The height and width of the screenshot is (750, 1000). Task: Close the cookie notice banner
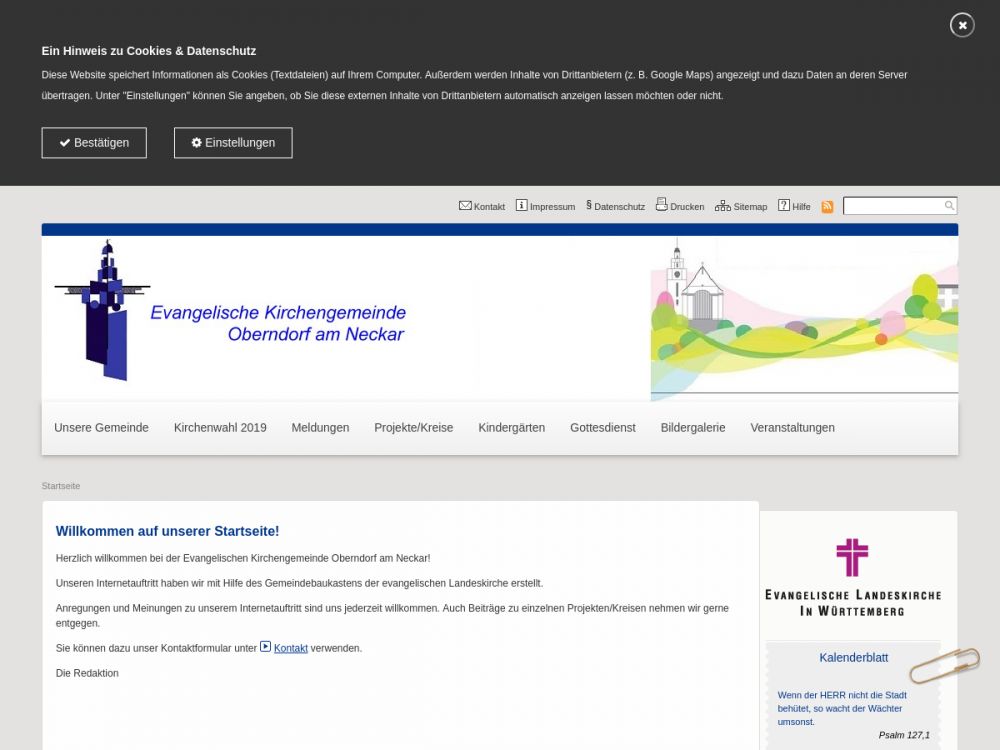click(x=962, y=25)
